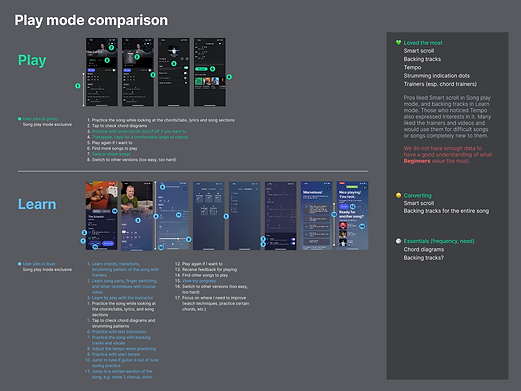521x391 pixels.
Task: Open the third Play phone mockup with toggles
Action: point(174,72)
